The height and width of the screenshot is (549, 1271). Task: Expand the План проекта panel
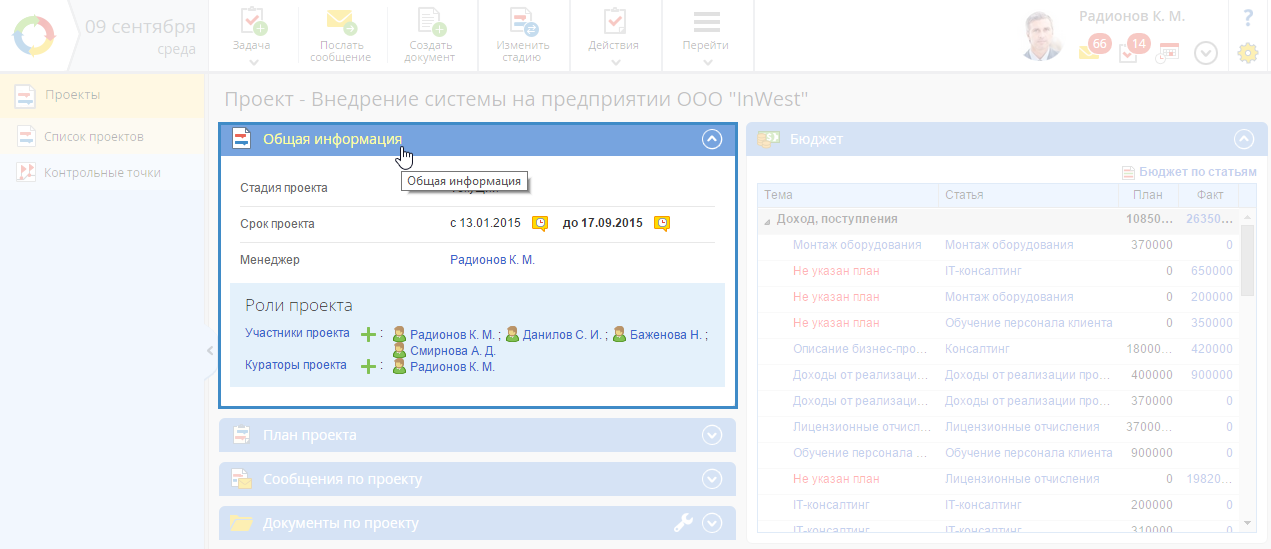[x=712, y=435]
